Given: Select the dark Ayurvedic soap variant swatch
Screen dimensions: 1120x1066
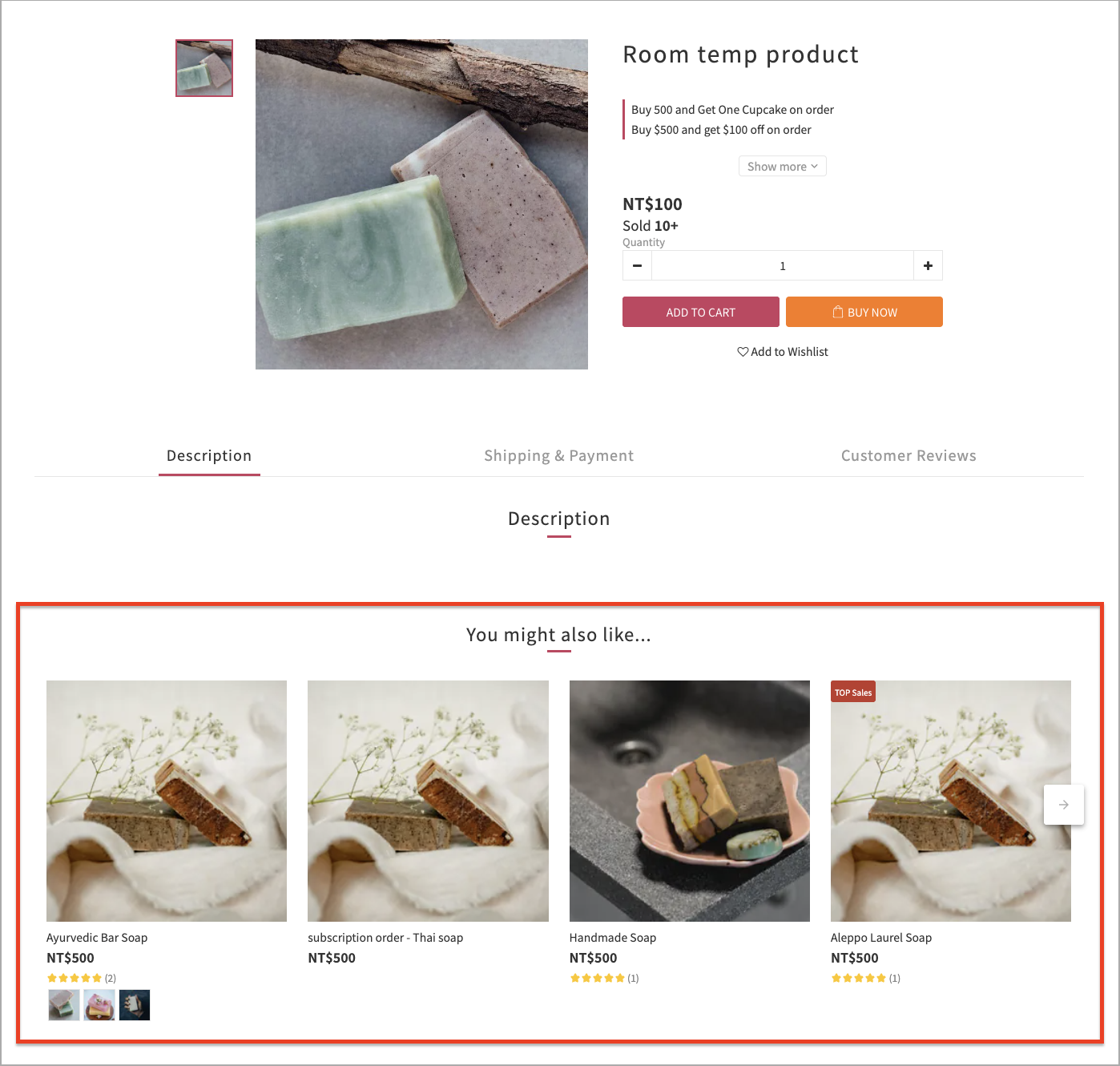Looking at the screenshot, I should (135, 1005).
